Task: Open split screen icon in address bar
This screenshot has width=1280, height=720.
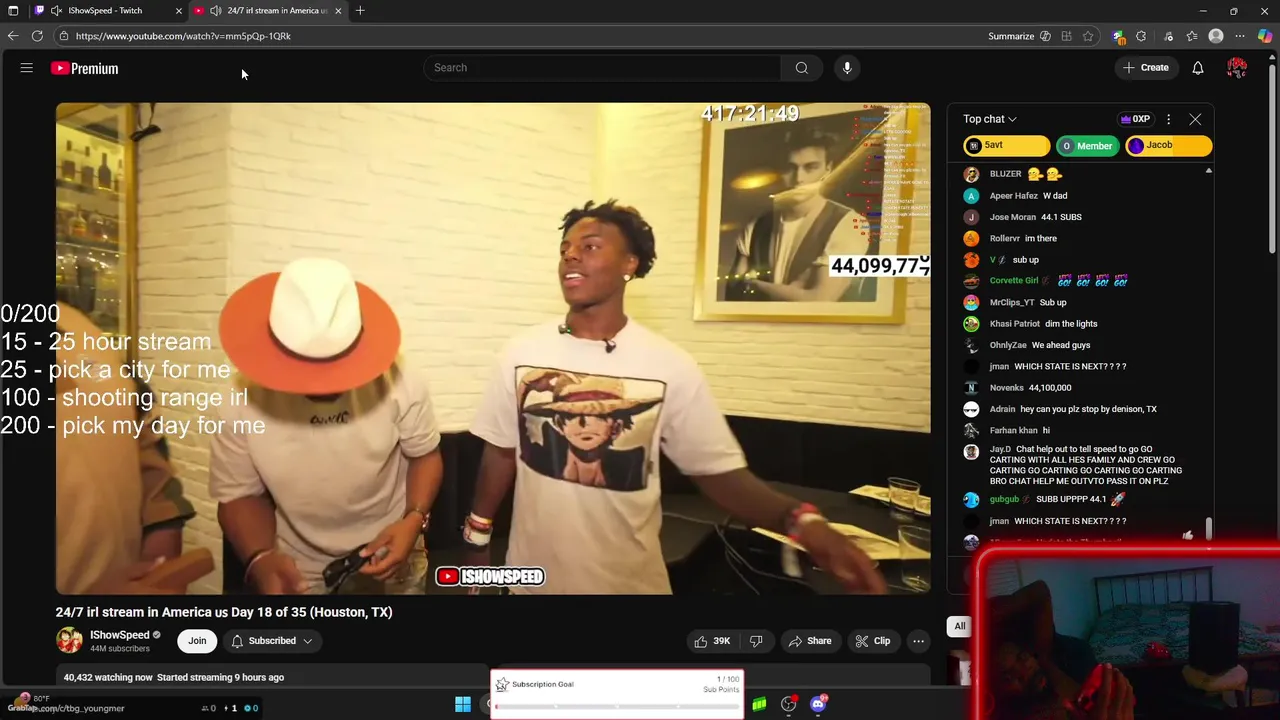Action: [1067, 36]
